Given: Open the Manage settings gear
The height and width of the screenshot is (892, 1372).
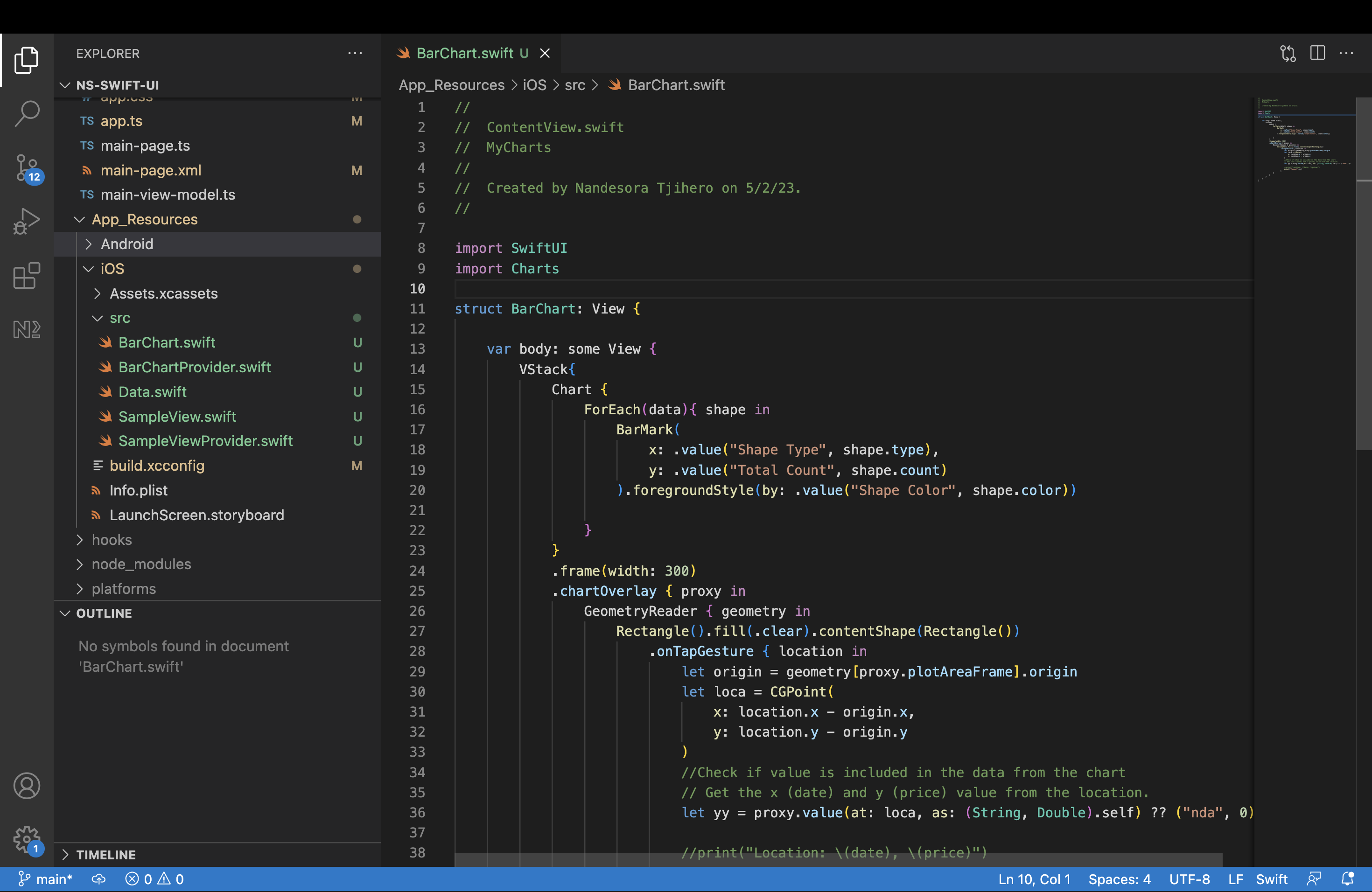Looking at the screenshot, I should tap(27, 840).
